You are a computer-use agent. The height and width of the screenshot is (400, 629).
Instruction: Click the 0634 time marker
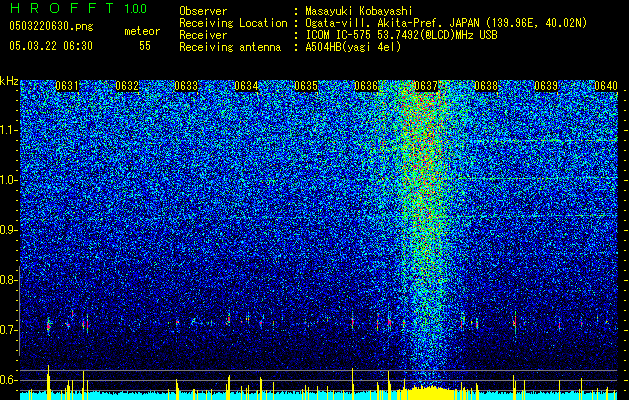pyautogui.click(x=246, y=86)
